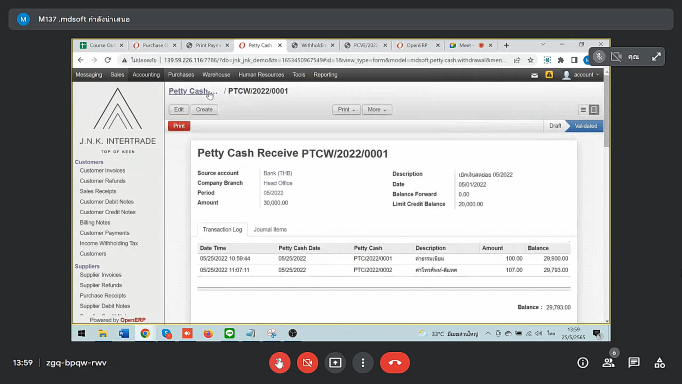Open the Purchases menu
This screenshot has width=682, height=384.
(x=181, y=75)
